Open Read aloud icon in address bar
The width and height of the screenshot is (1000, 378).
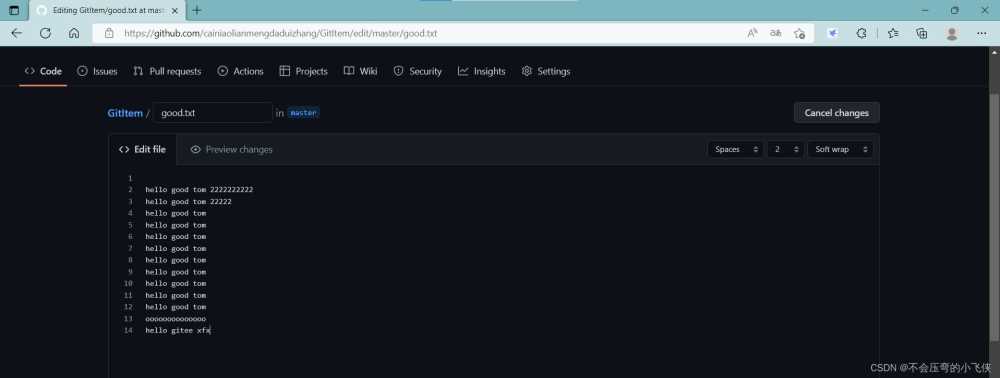pos(753,33)
